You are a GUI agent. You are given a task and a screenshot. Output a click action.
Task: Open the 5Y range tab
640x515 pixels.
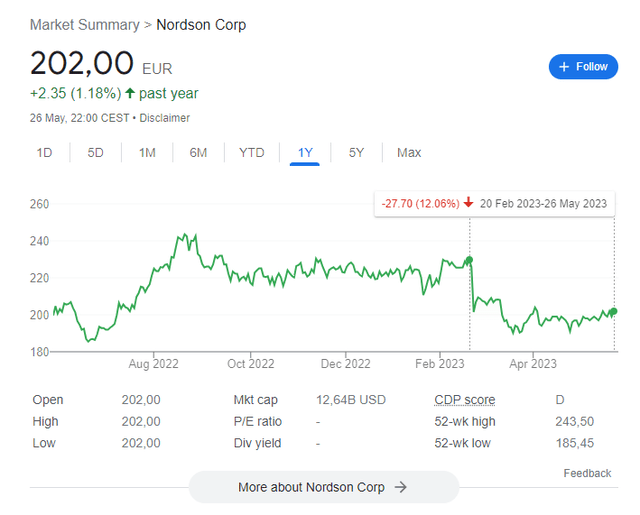point(356,153)
